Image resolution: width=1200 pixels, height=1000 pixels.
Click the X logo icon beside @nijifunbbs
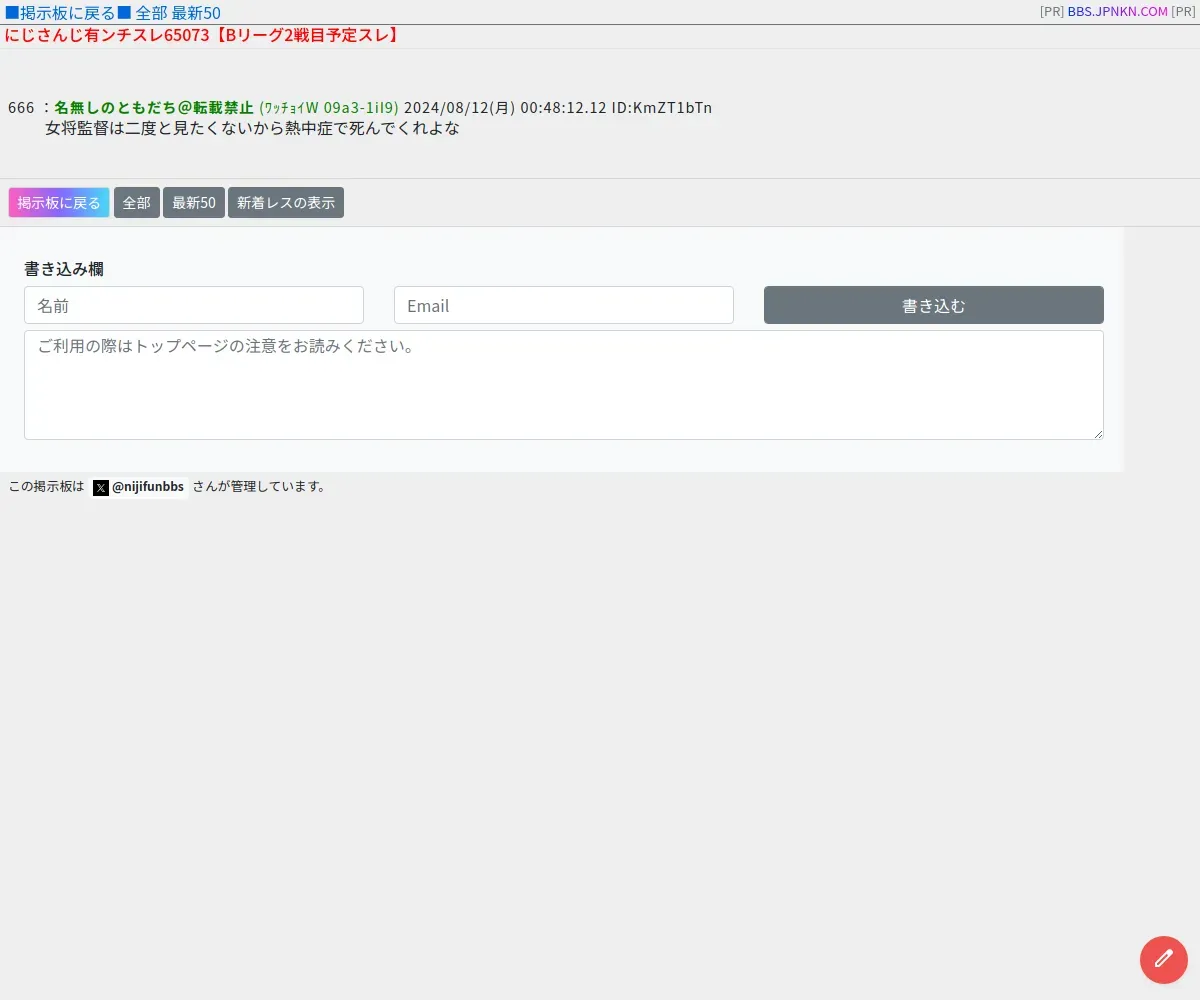point(101,488)
